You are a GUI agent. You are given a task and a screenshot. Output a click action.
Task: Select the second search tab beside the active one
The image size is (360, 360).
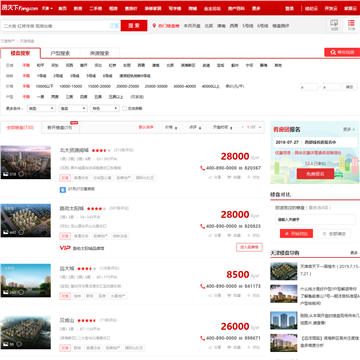(60, 53)
